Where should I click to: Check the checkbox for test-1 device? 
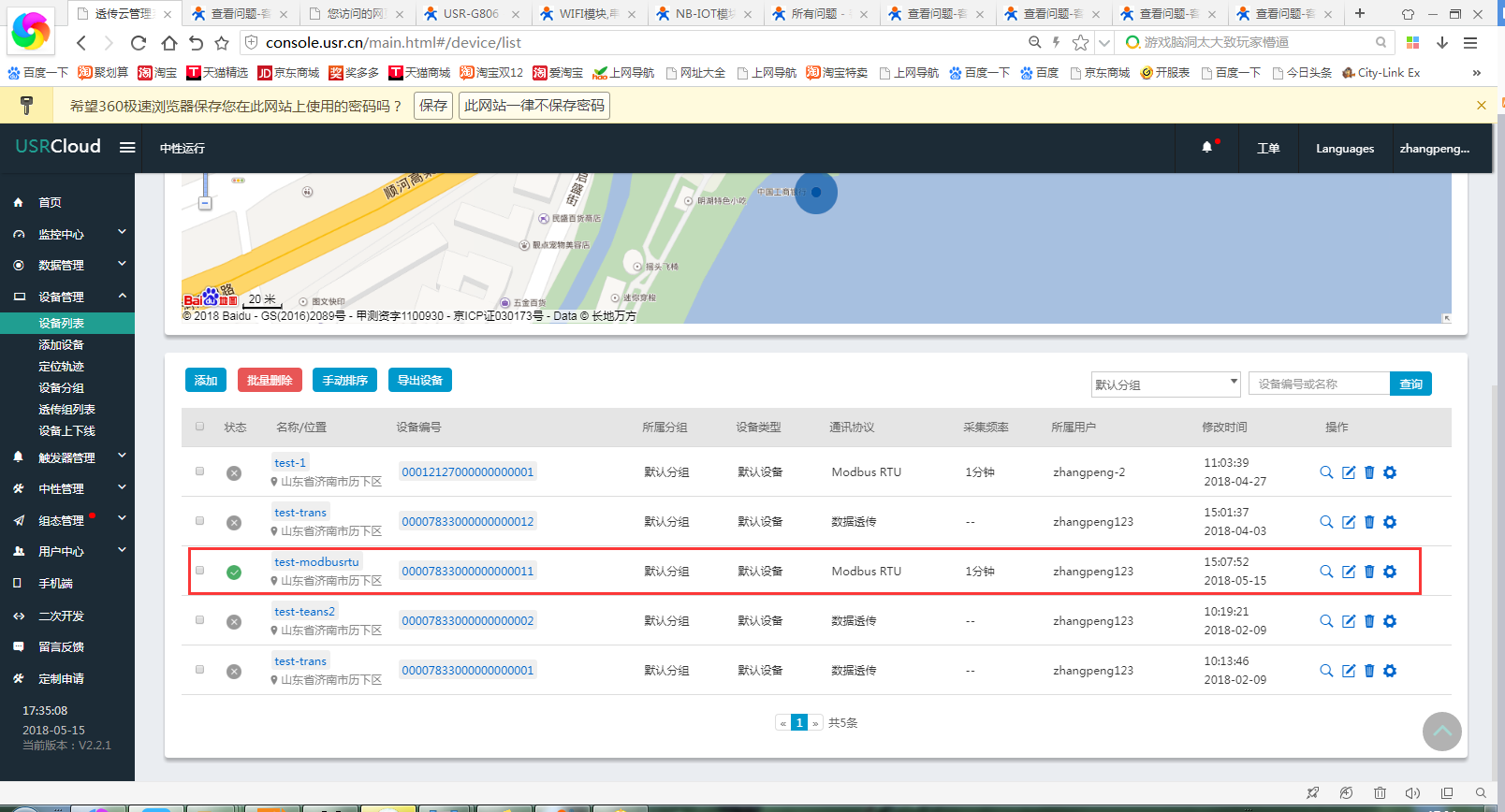click(199, 471)
